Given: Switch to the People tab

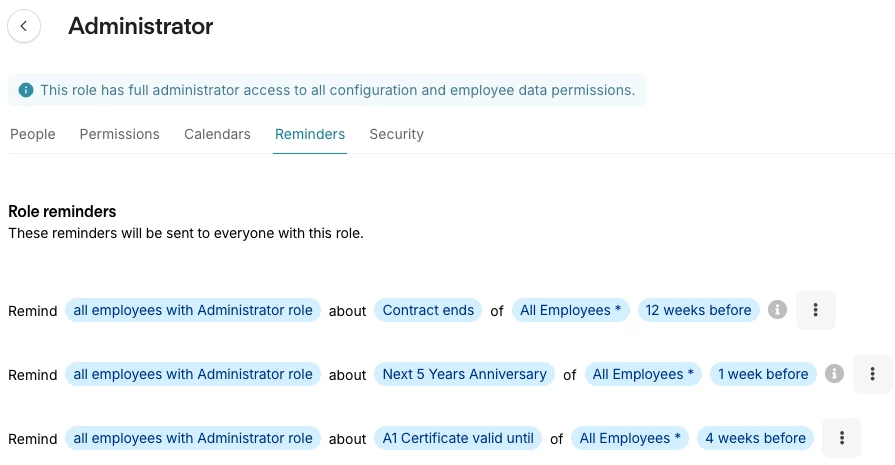Looking at the screenshot, I should (x=33, y=134).
